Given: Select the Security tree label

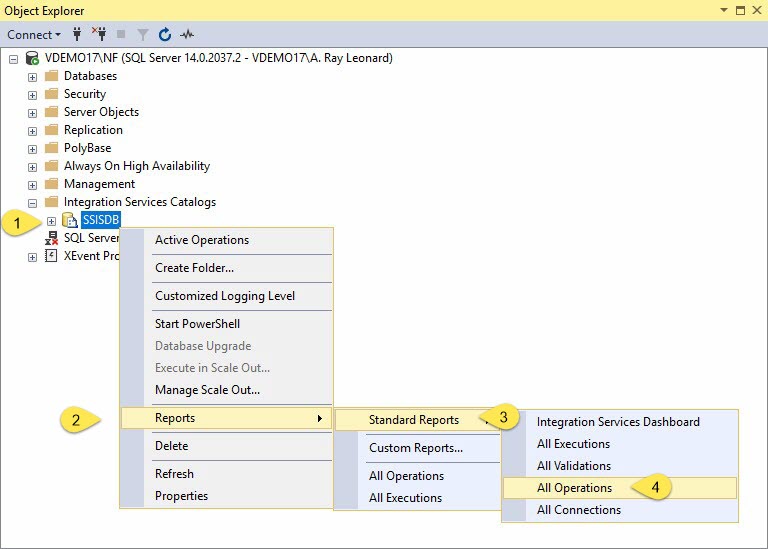Looking at the screenshot, I should coord(85,94).
